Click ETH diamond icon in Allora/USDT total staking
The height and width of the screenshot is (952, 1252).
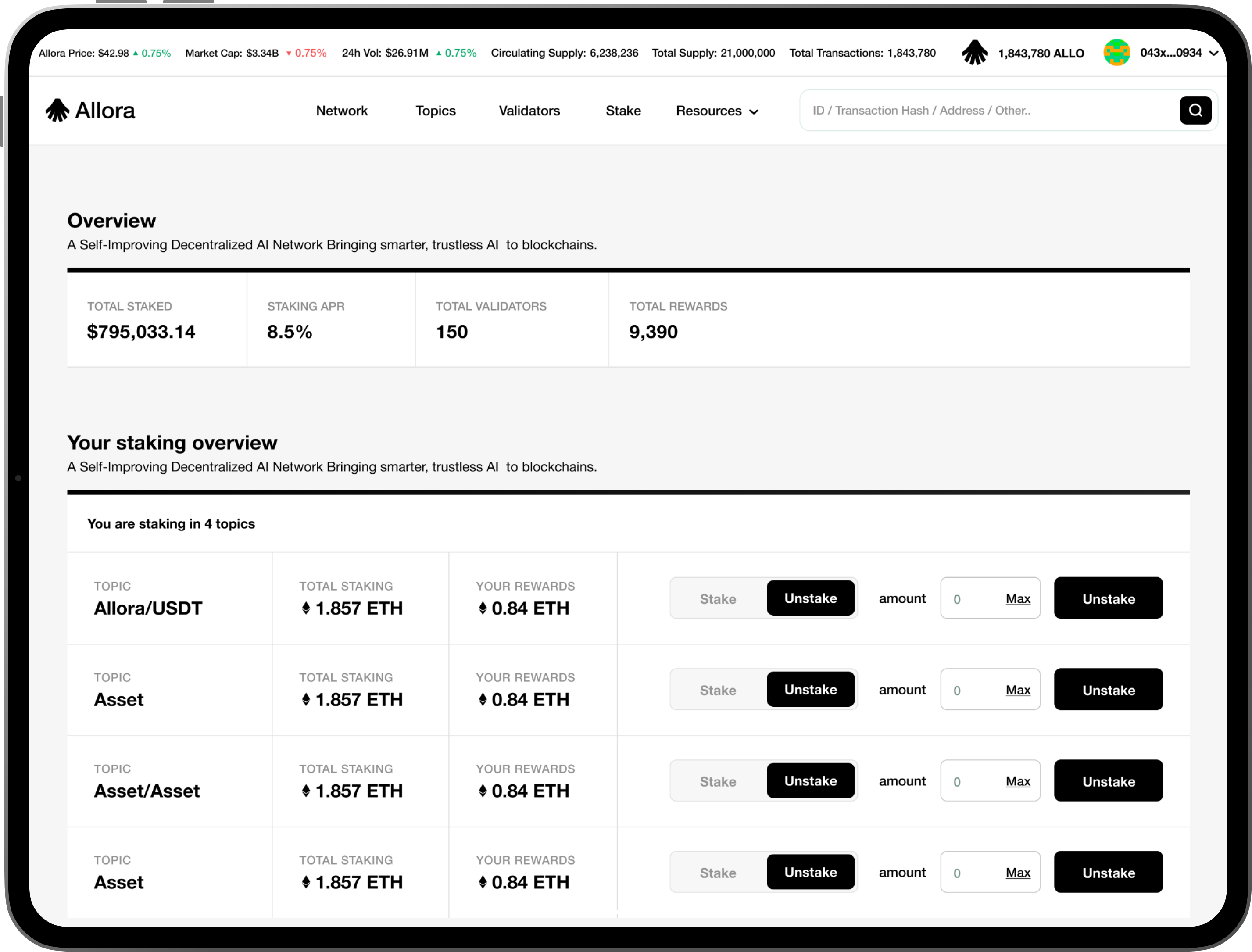(x=306, y=608)
